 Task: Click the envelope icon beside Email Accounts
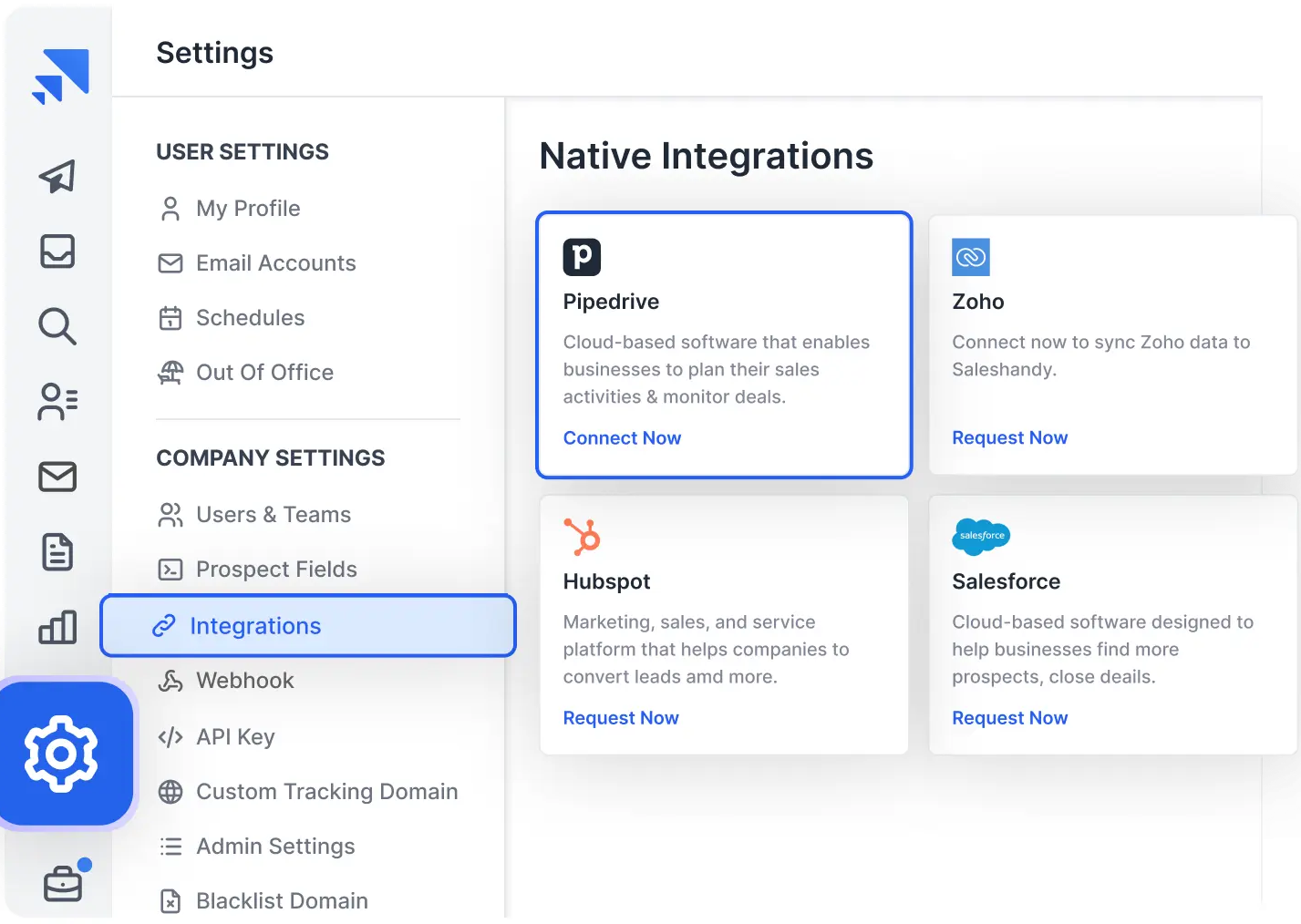[170, 263]
